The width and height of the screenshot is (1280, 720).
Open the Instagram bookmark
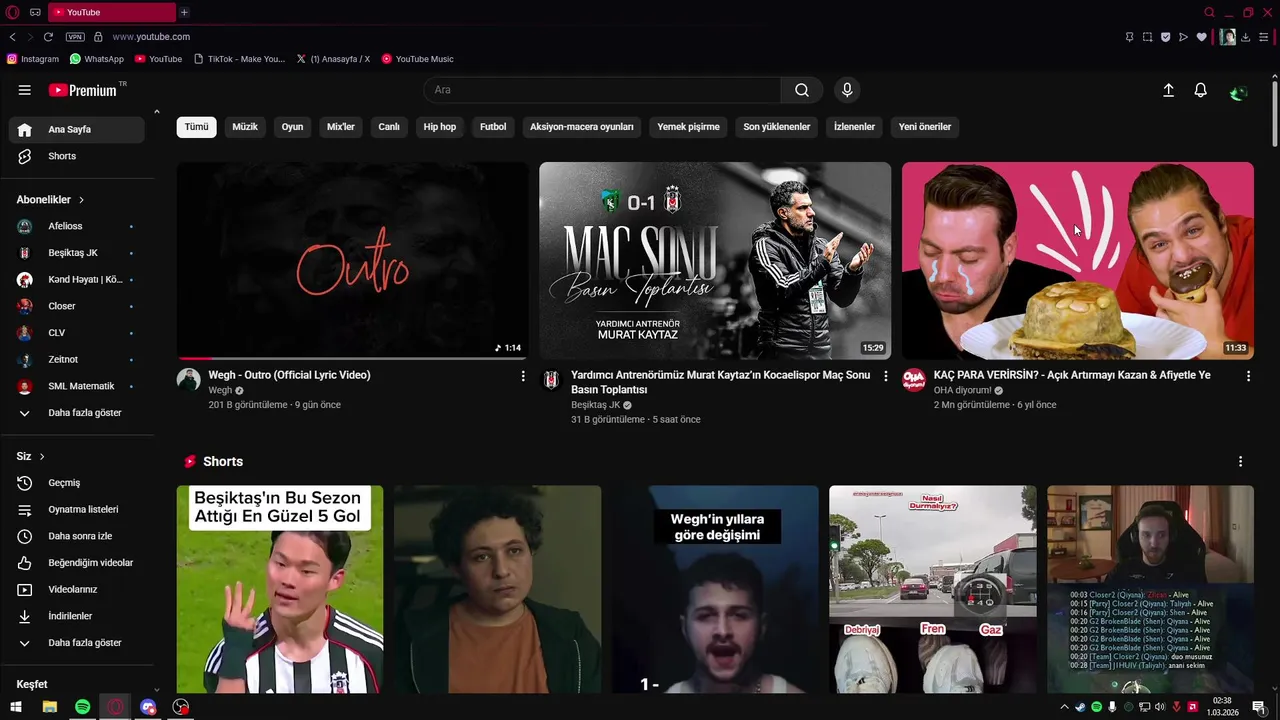click(x=33, y=59)
